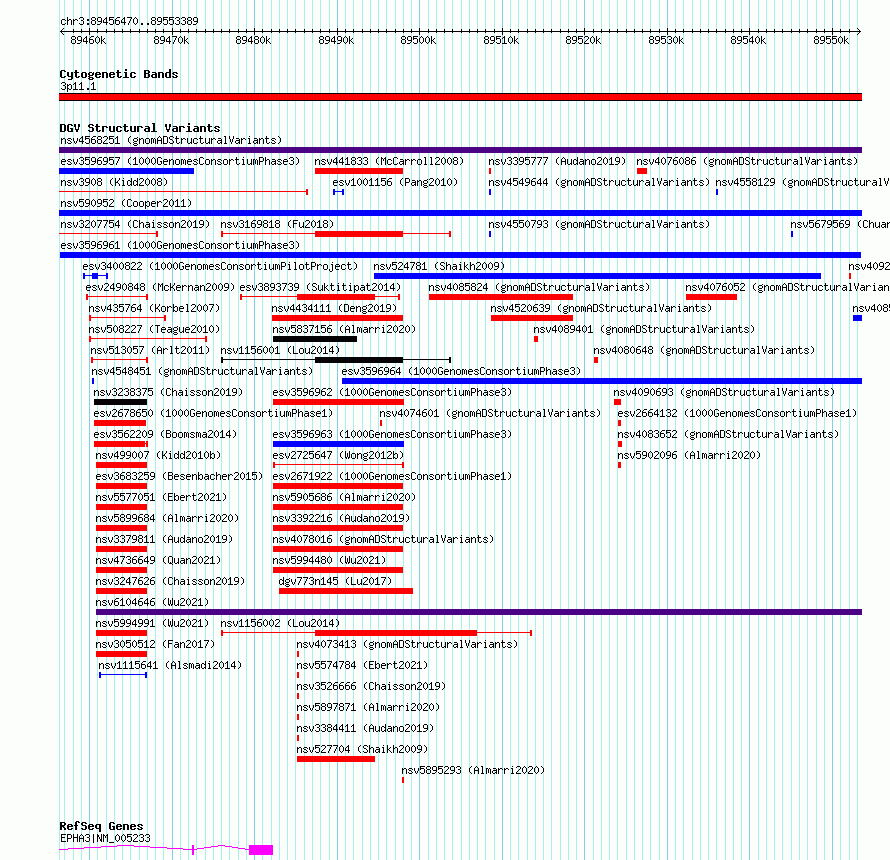This screenshot has width=890, height=860.
Task: Select nsv527704 Shaikh2009 variant label
Action: [x=362, y=749]
